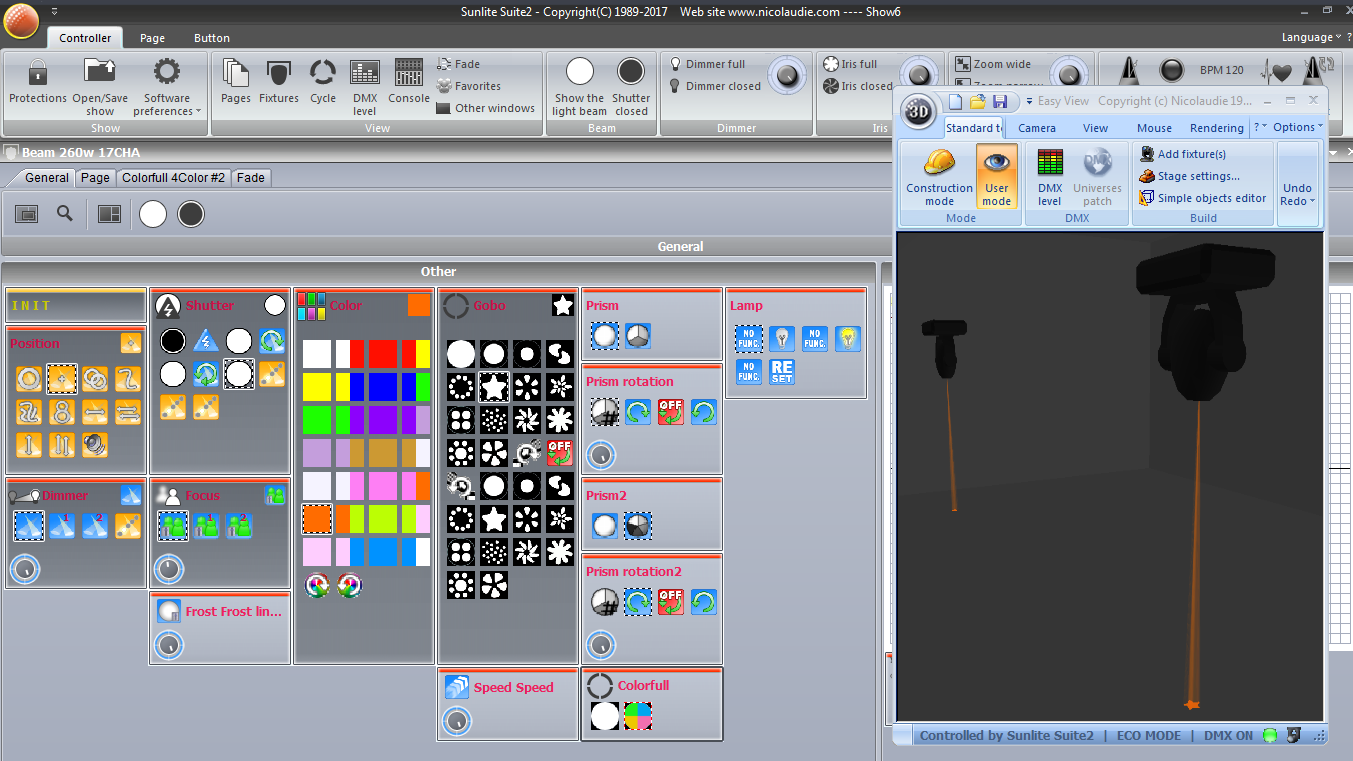Click the Speed Speed panel dial
The width and height of the screenshot is (1353, 761).
(x=457, y=720)
